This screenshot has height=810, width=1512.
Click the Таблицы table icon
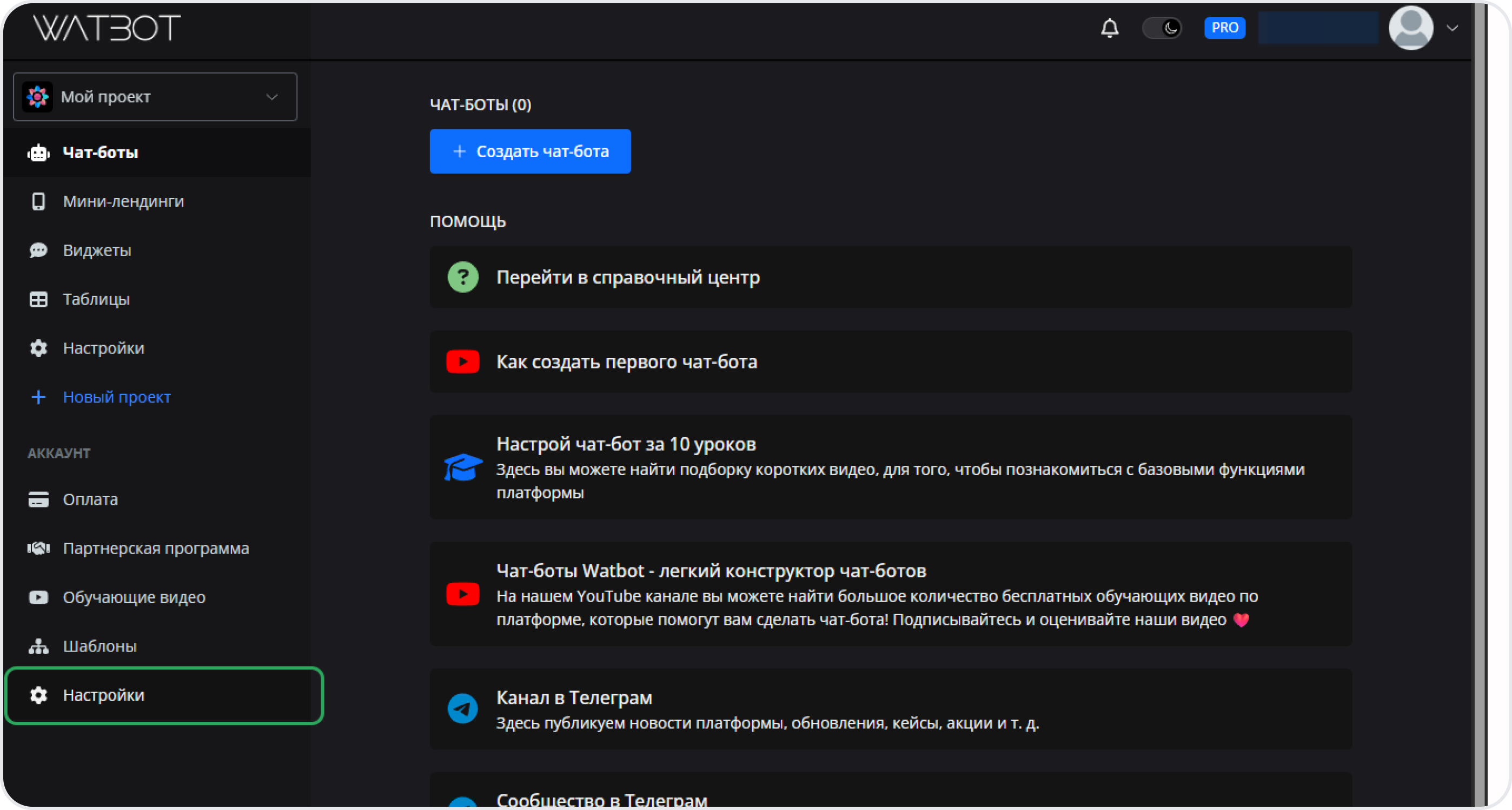tap(38, 300)
